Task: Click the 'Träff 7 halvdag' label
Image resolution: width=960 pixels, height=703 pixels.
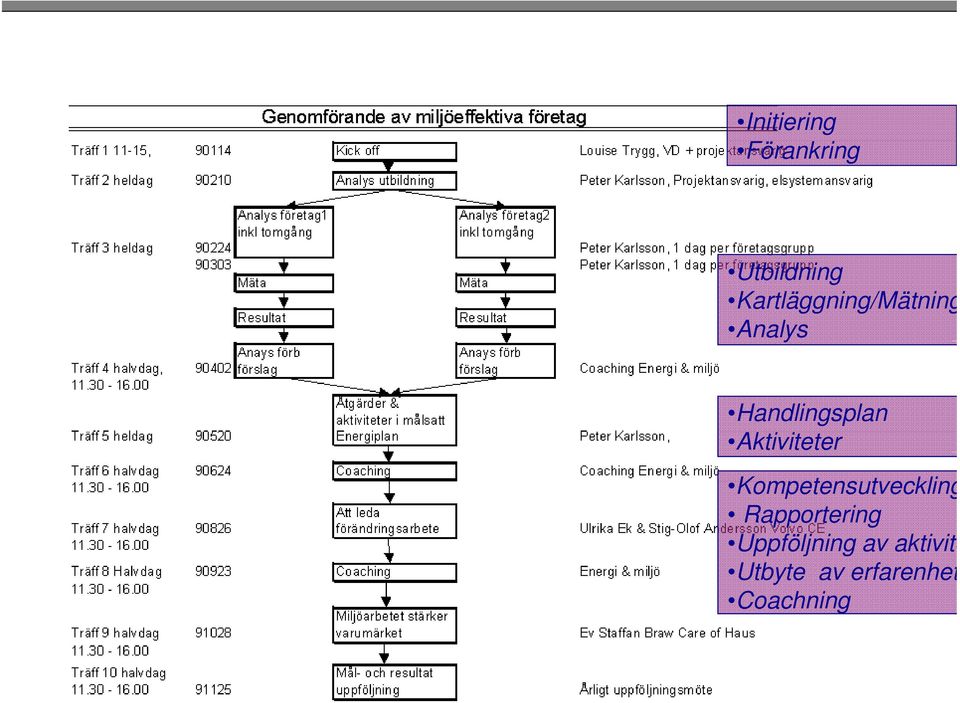Action: coord(114,528)
